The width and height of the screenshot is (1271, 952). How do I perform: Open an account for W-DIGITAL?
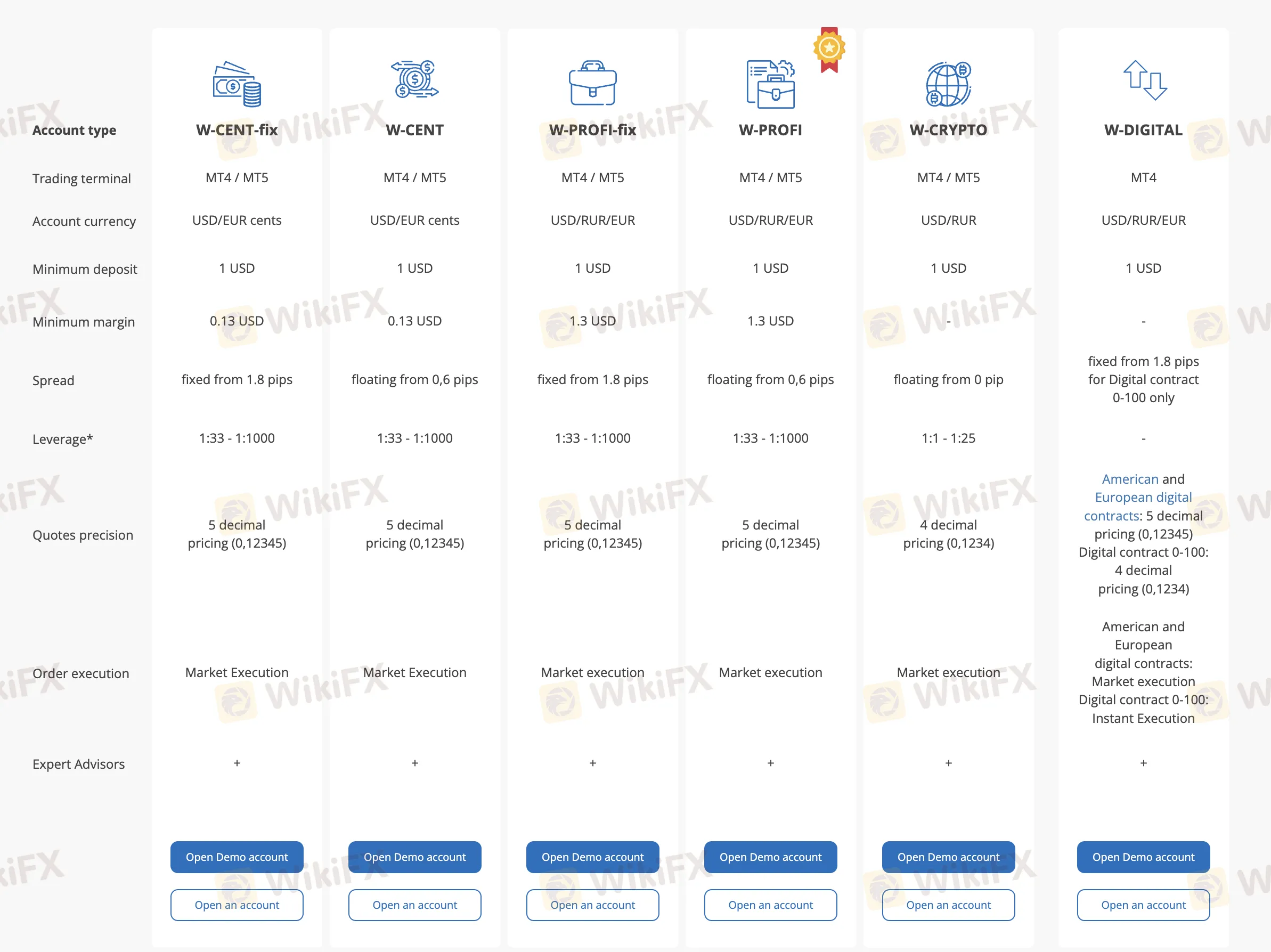[1143, 905]
